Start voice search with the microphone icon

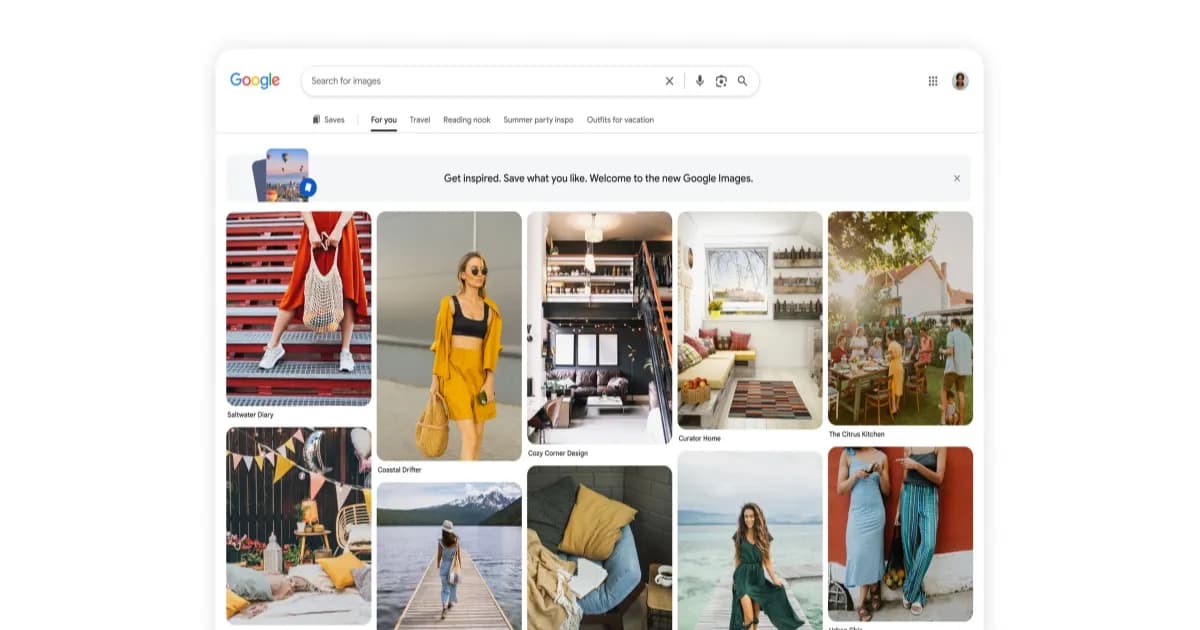click(x=700, y=81)
